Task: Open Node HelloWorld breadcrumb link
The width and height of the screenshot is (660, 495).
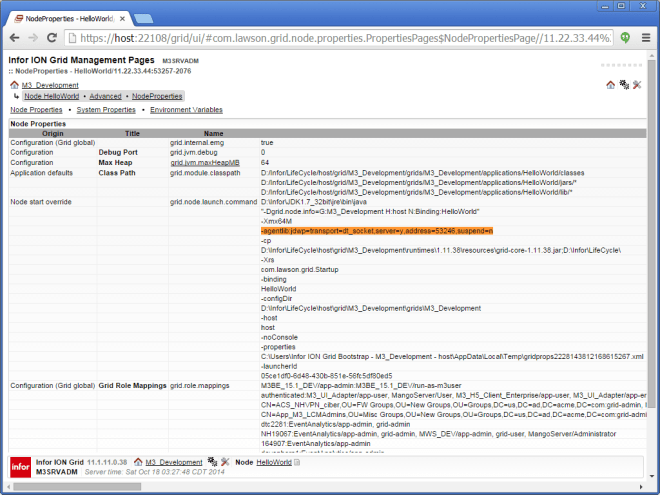Action: (51, 96)
